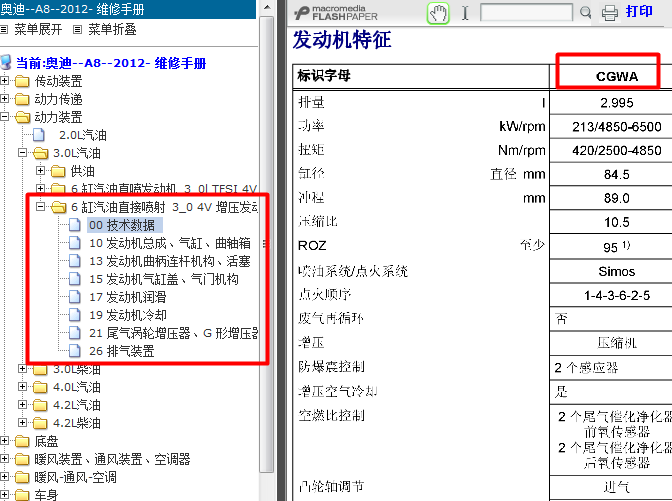Click the folder icon of 传动装置

pos(22,81)
